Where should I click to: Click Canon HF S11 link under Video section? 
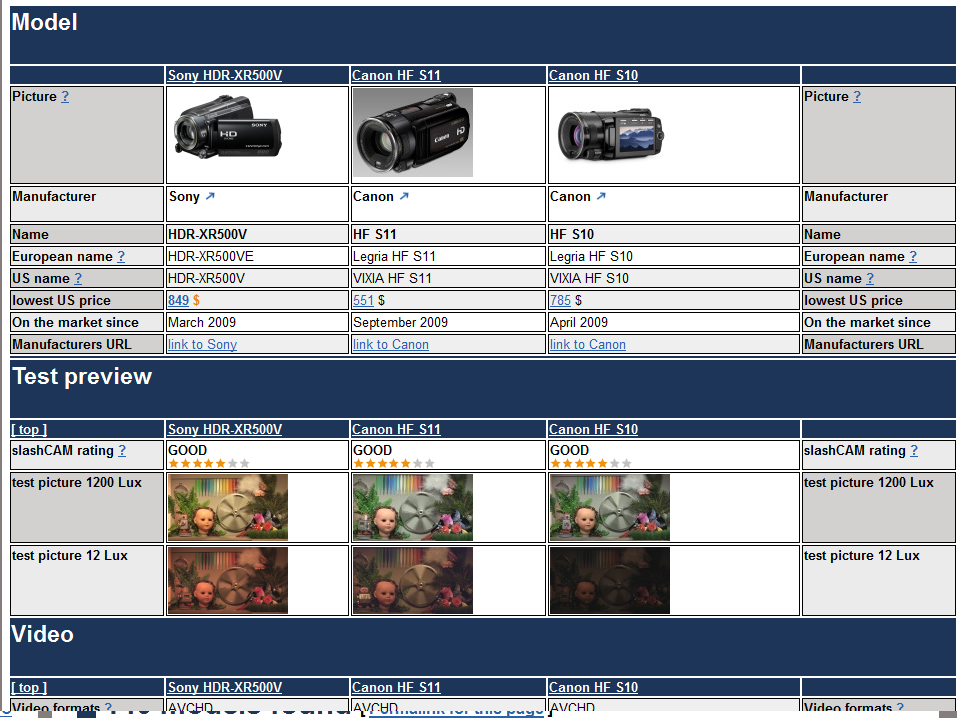396,687
